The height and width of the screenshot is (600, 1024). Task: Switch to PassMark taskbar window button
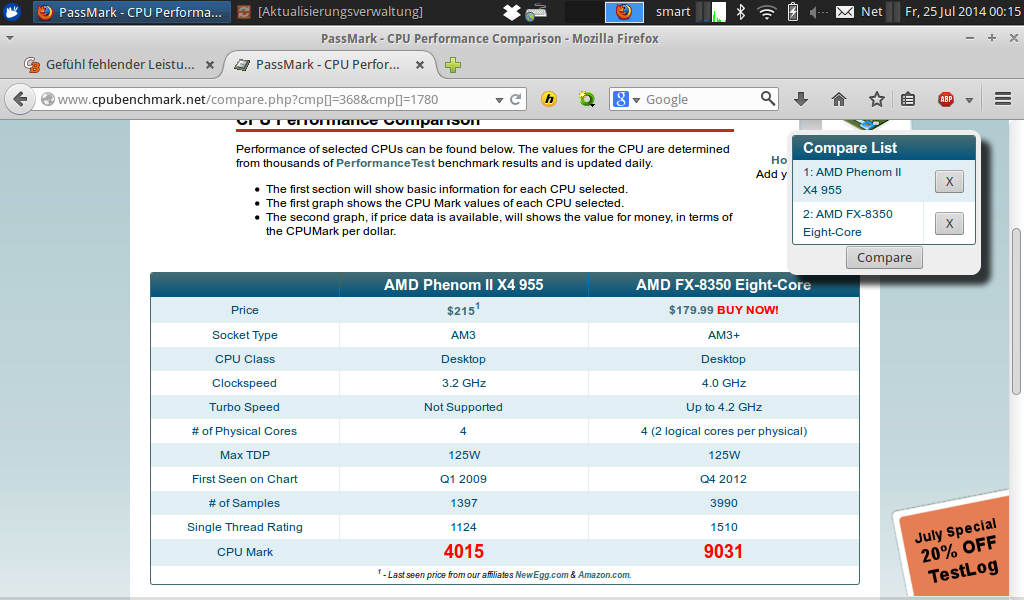click(x=131, y=12)
